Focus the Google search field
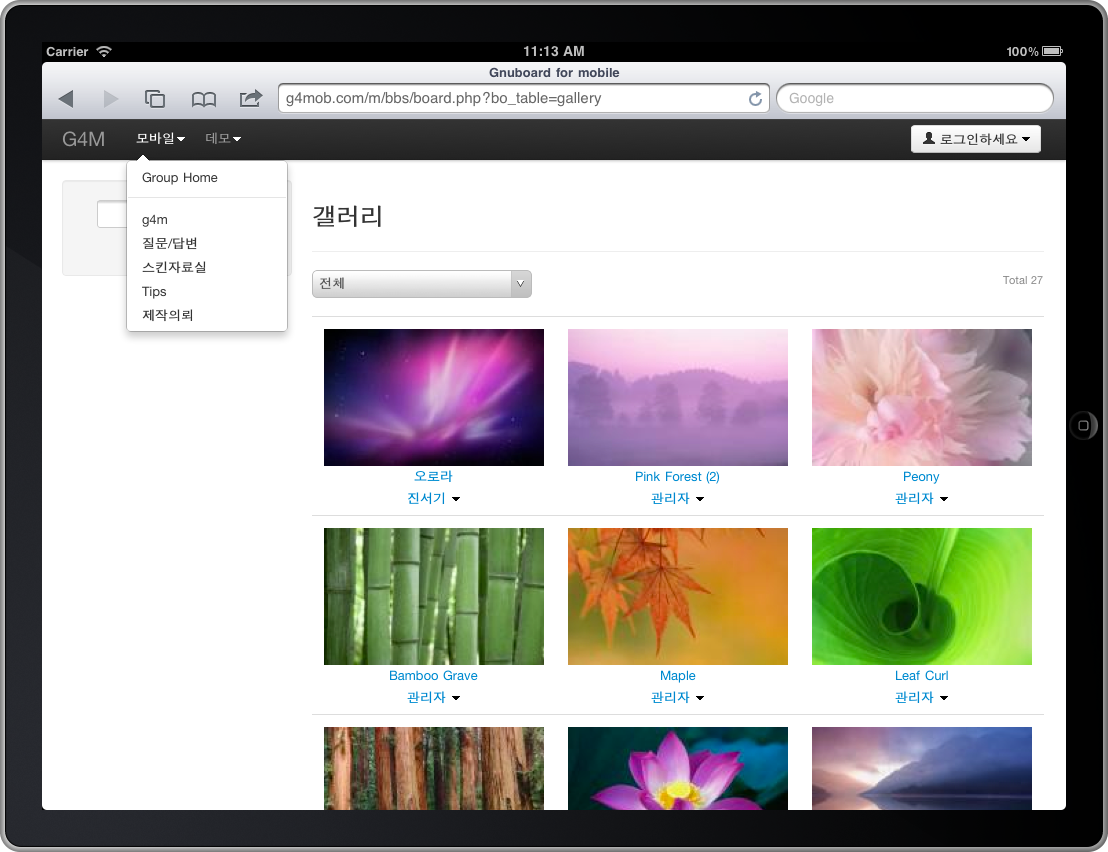 coord(914,98)
